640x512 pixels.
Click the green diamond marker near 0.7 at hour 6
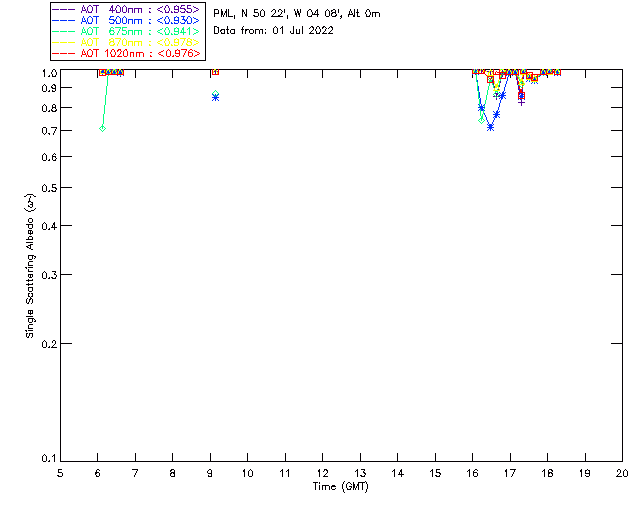click(x=102, y=129)
